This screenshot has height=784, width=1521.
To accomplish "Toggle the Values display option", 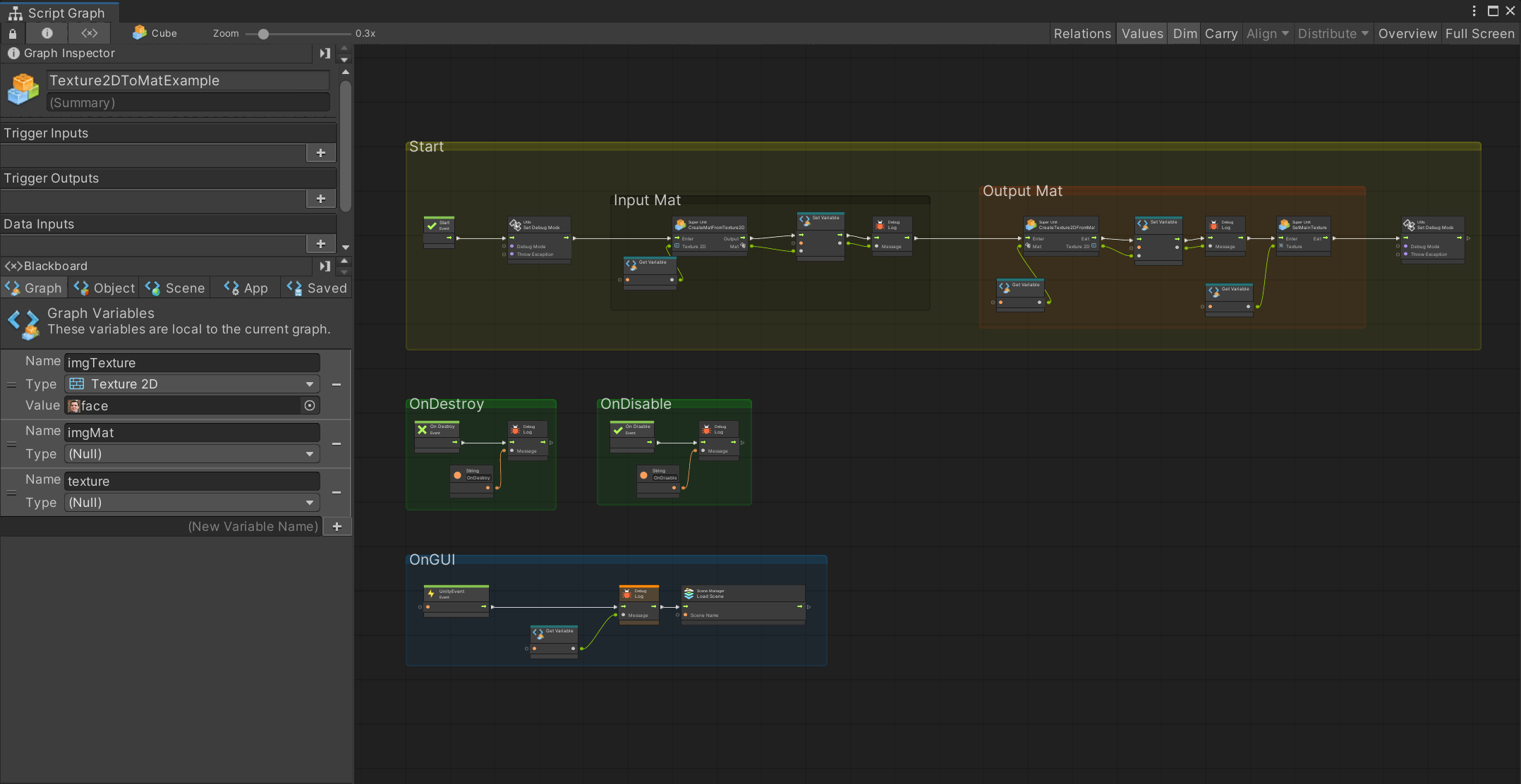I will 1142,34.
